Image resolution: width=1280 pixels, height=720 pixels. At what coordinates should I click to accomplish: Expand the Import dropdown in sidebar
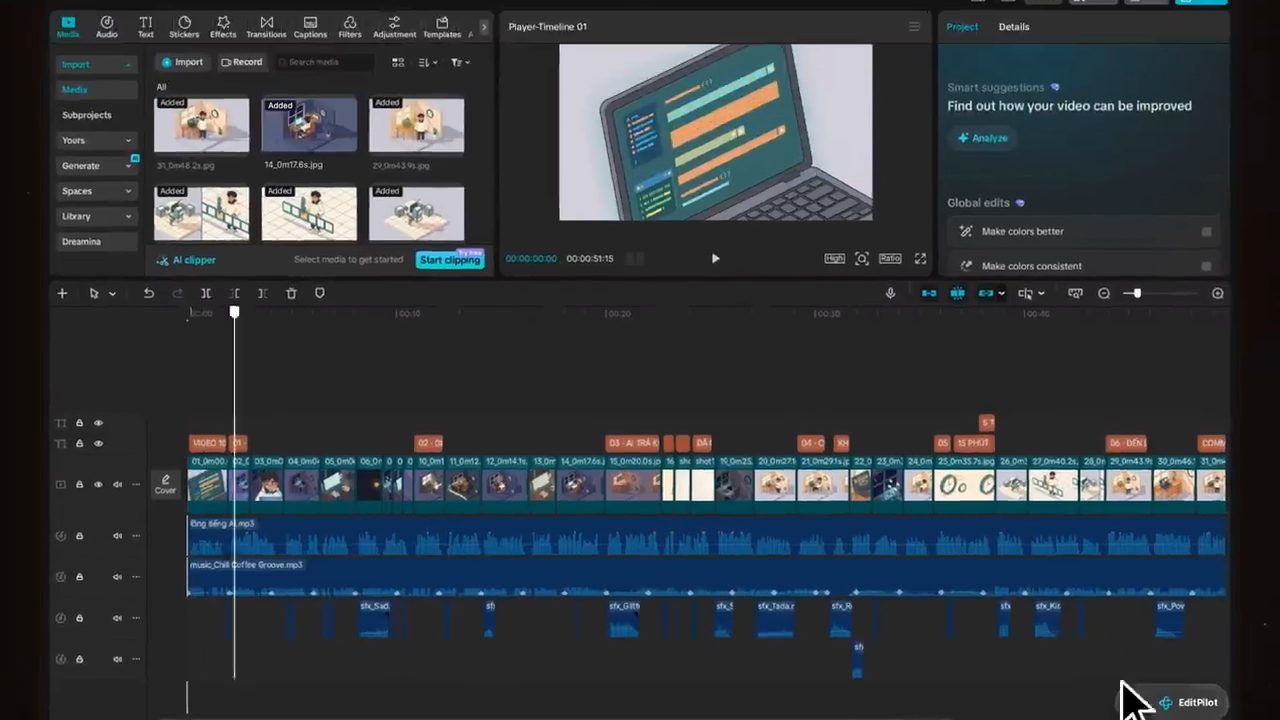(x=128, y=65)
